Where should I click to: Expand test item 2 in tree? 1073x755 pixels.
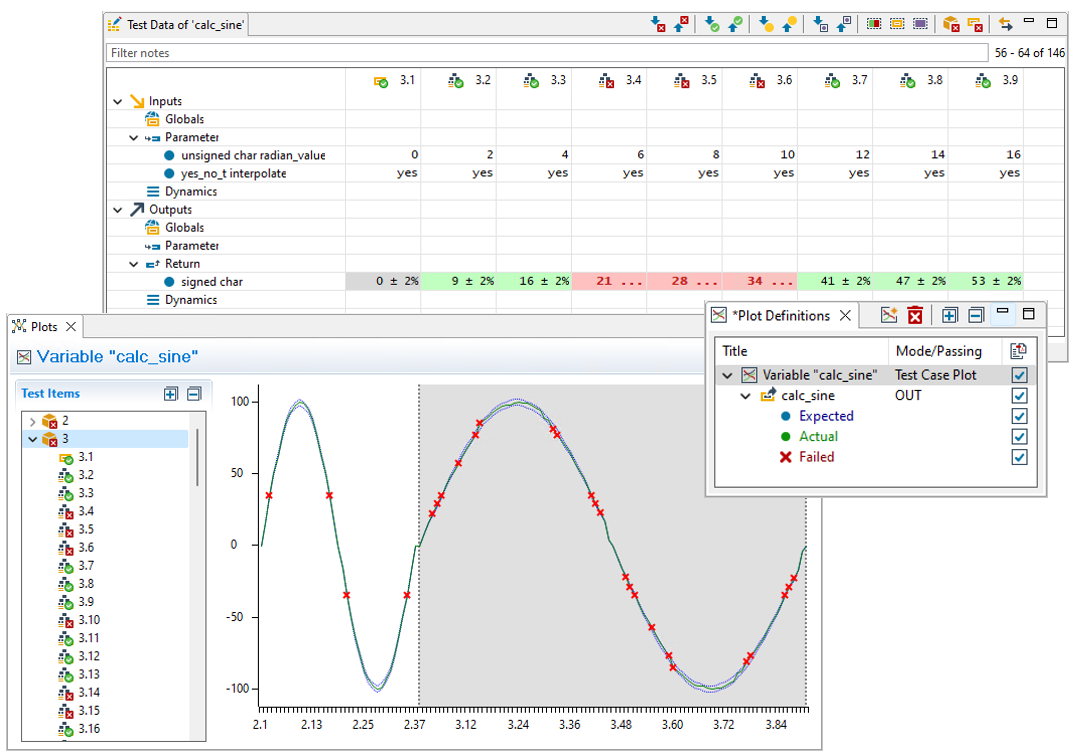click(x=32, y=421)
